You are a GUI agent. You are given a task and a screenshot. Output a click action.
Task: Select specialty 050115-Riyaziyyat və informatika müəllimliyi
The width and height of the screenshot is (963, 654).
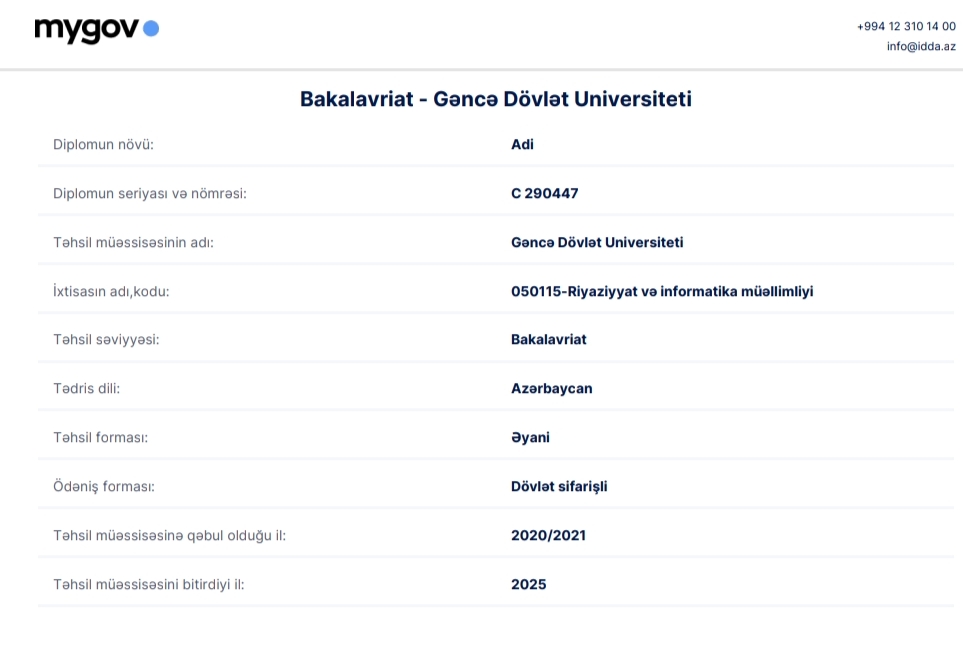pos(661,291)
